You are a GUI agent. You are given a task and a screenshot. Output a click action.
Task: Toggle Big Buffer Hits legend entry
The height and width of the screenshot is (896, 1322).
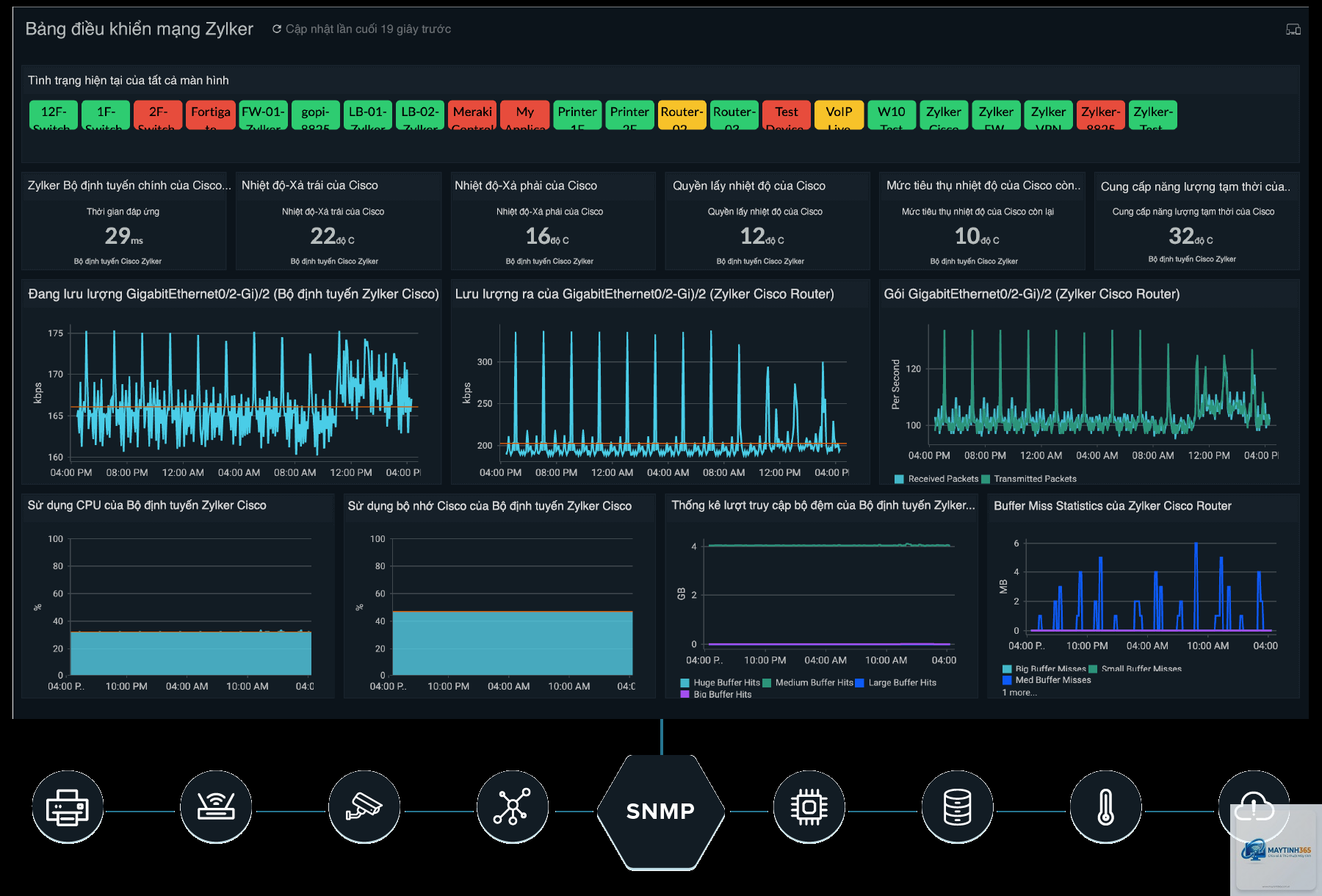(716, 694)
